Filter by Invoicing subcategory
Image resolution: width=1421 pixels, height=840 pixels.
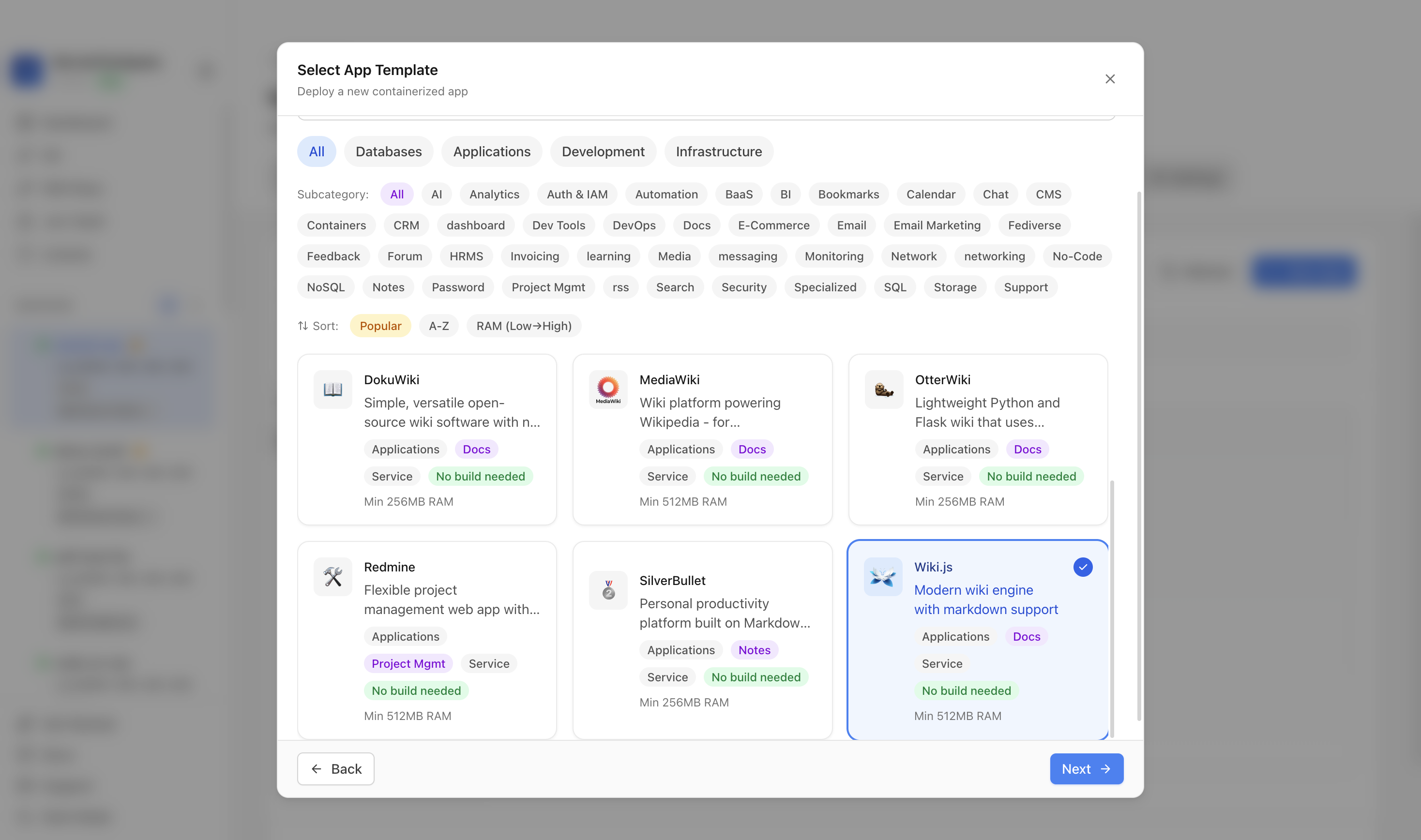coord(534,256)
